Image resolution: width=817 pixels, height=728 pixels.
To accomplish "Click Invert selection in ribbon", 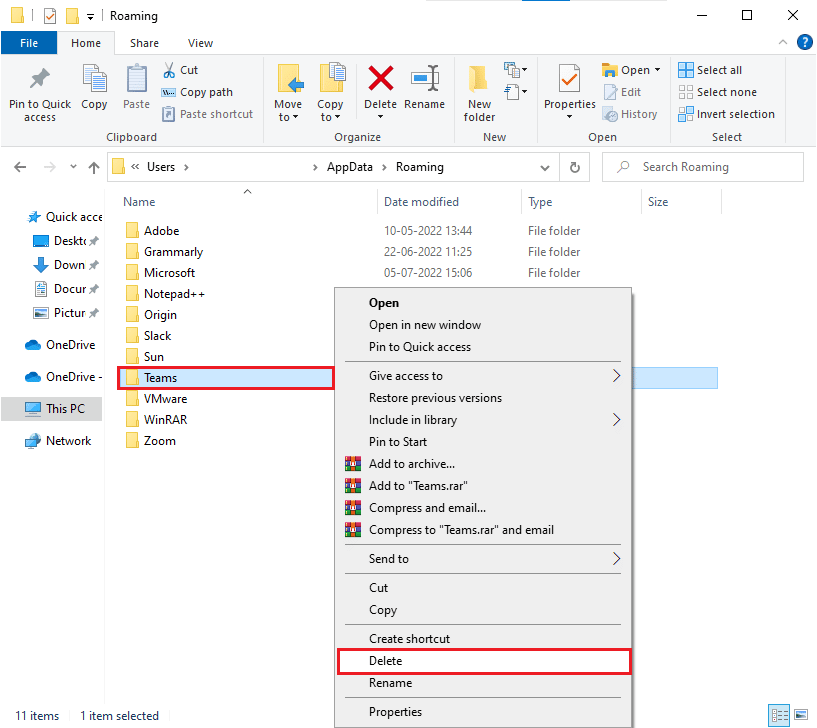I will click(x=726, y=114).
